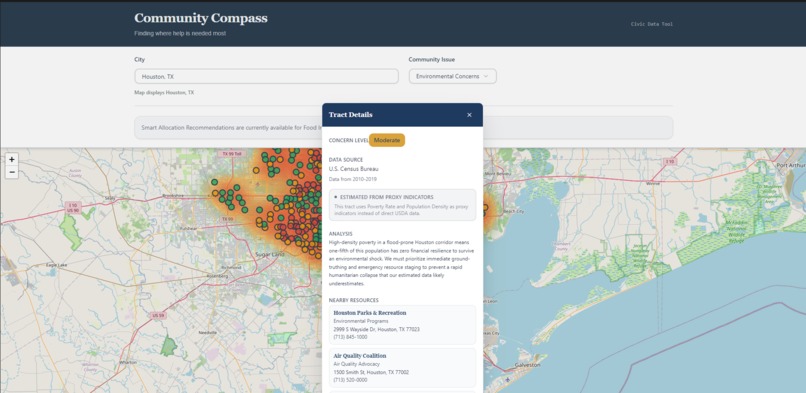Click the Rosenberg label on map
The width and height of the screenshot is (806, 393).
(217, 276)
